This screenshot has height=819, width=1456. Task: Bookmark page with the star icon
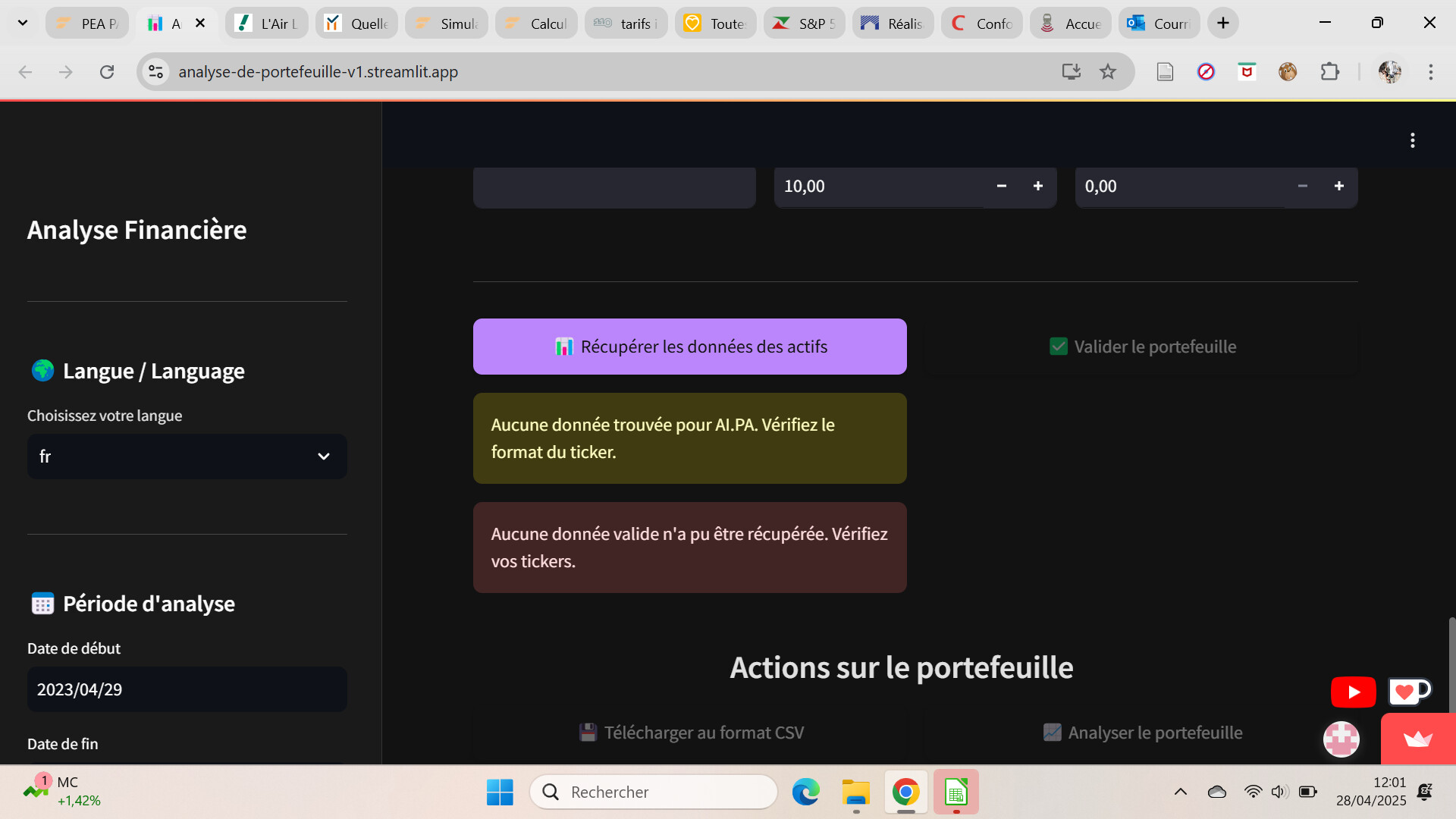coord(1108,72)
